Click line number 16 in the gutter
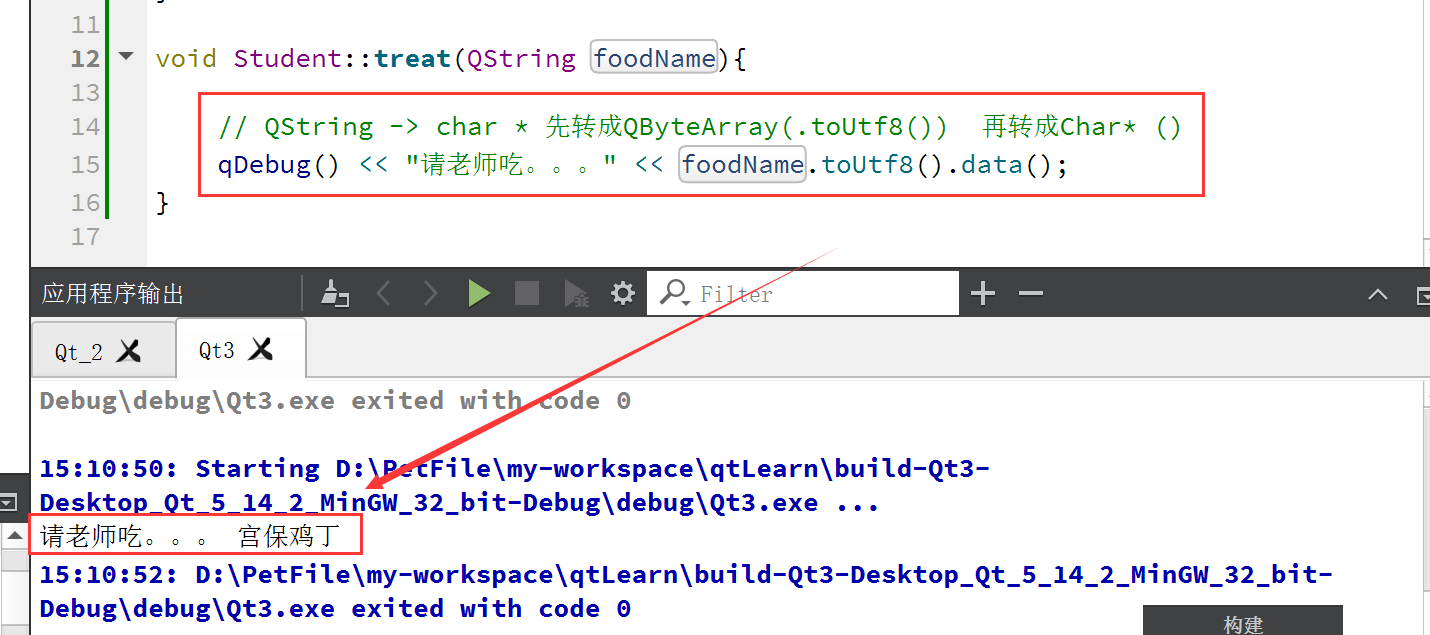This screenshot has width=1430, height=635. 86,201
